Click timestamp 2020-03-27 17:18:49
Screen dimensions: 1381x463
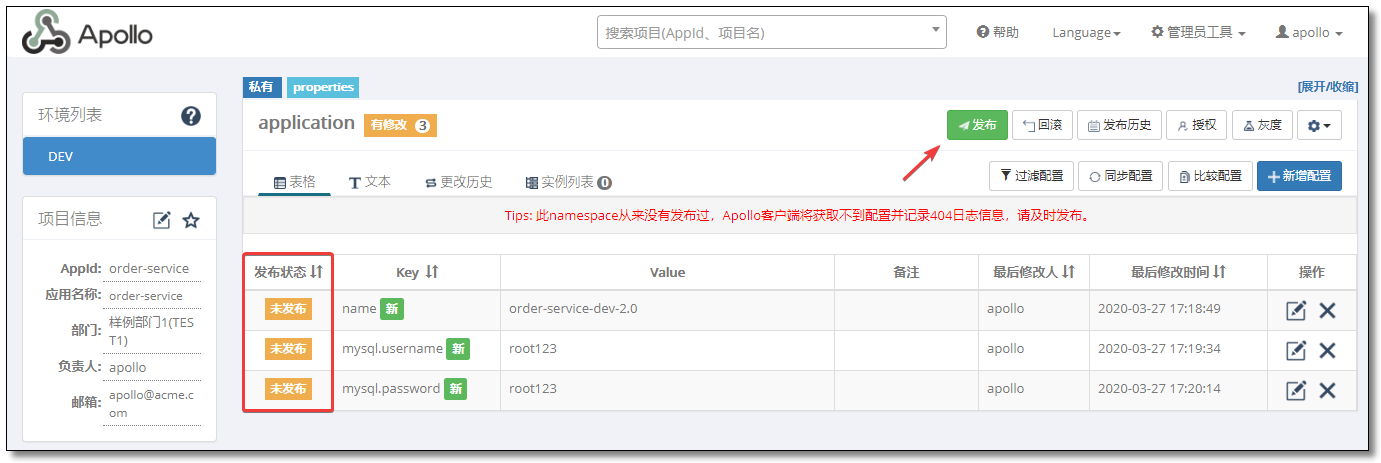point(1160,308)
